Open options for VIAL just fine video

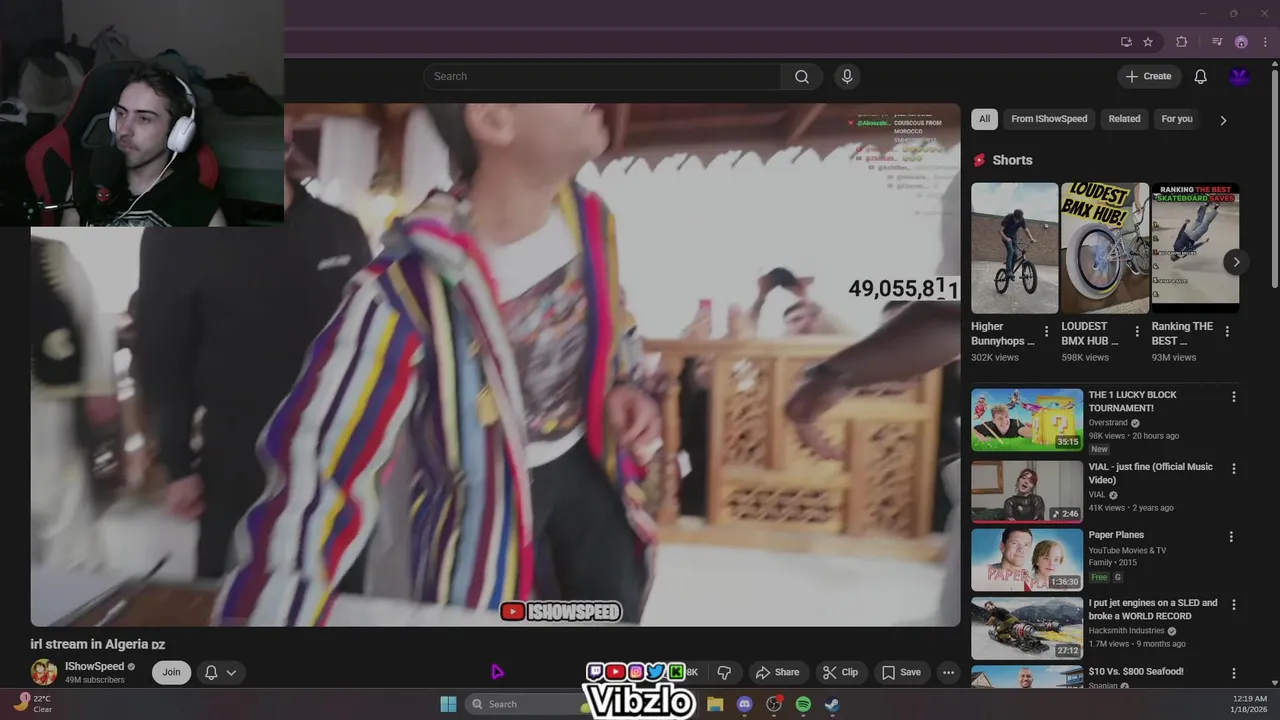coord(1233,468)
